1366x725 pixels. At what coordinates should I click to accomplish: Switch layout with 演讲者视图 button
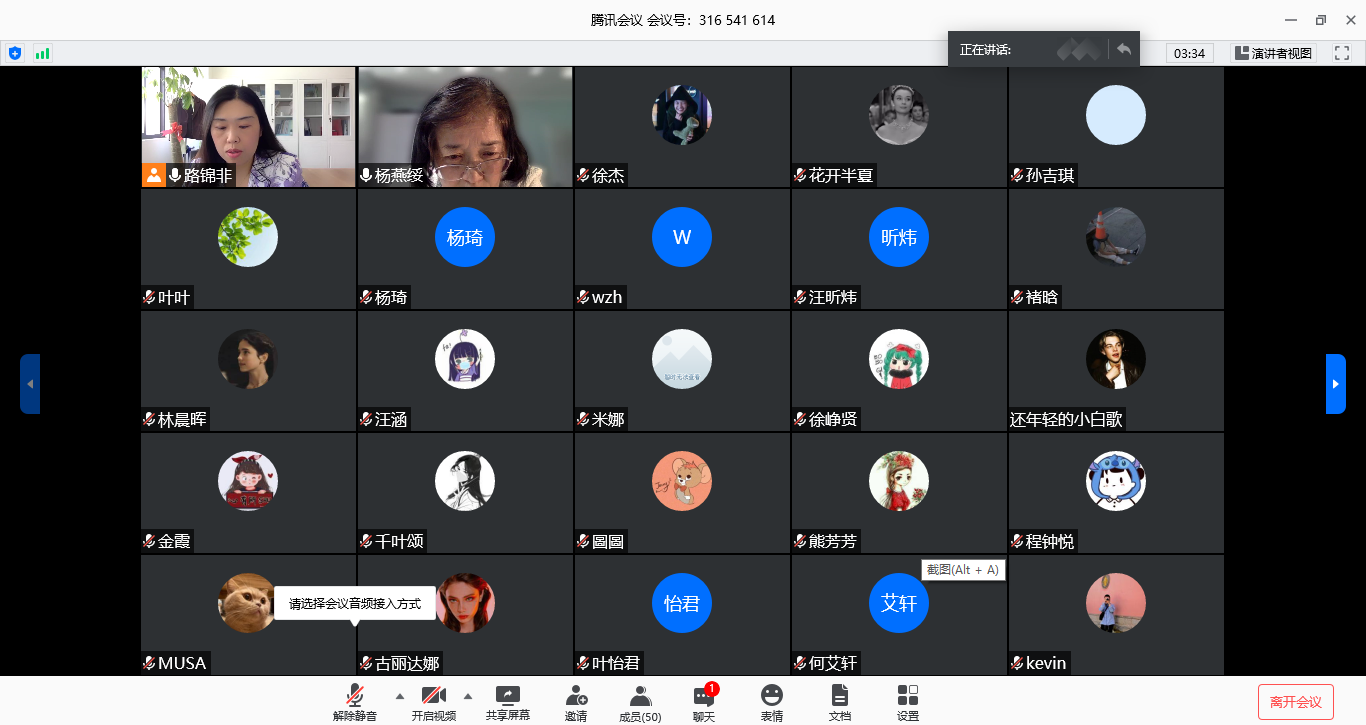pyautogui.click(x=1273, y=53)
